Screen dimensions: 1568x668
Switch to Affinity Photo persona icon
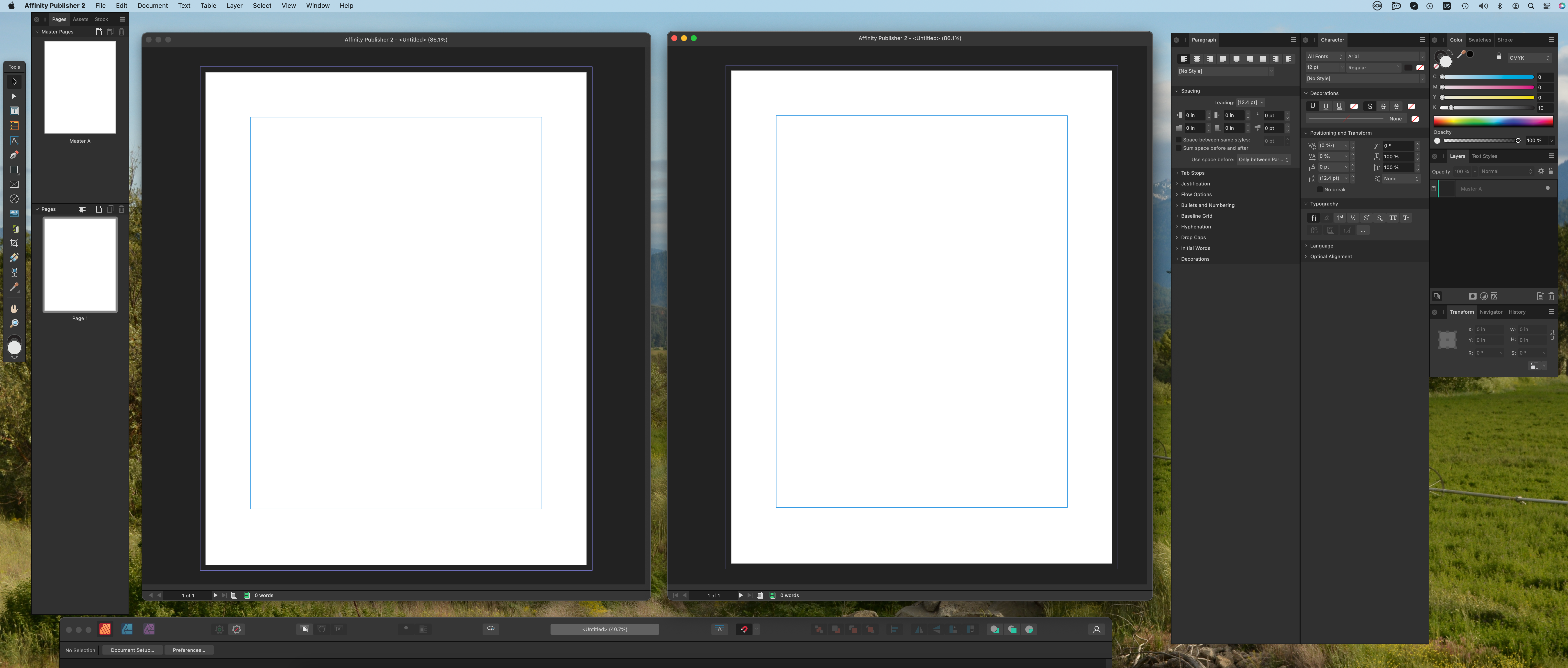[x=149, y=629]
